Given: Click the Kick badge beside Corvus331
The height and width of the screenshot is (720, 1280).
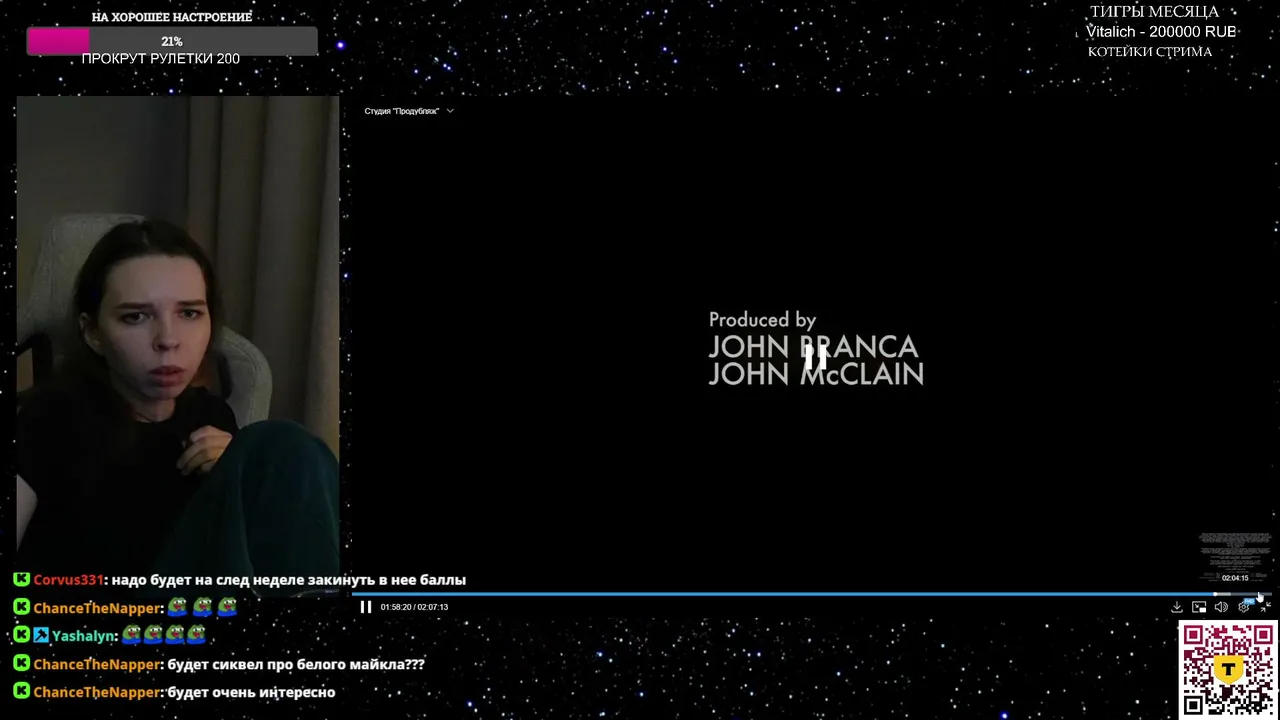Looking at the screenshot, I should coord(21,579).
